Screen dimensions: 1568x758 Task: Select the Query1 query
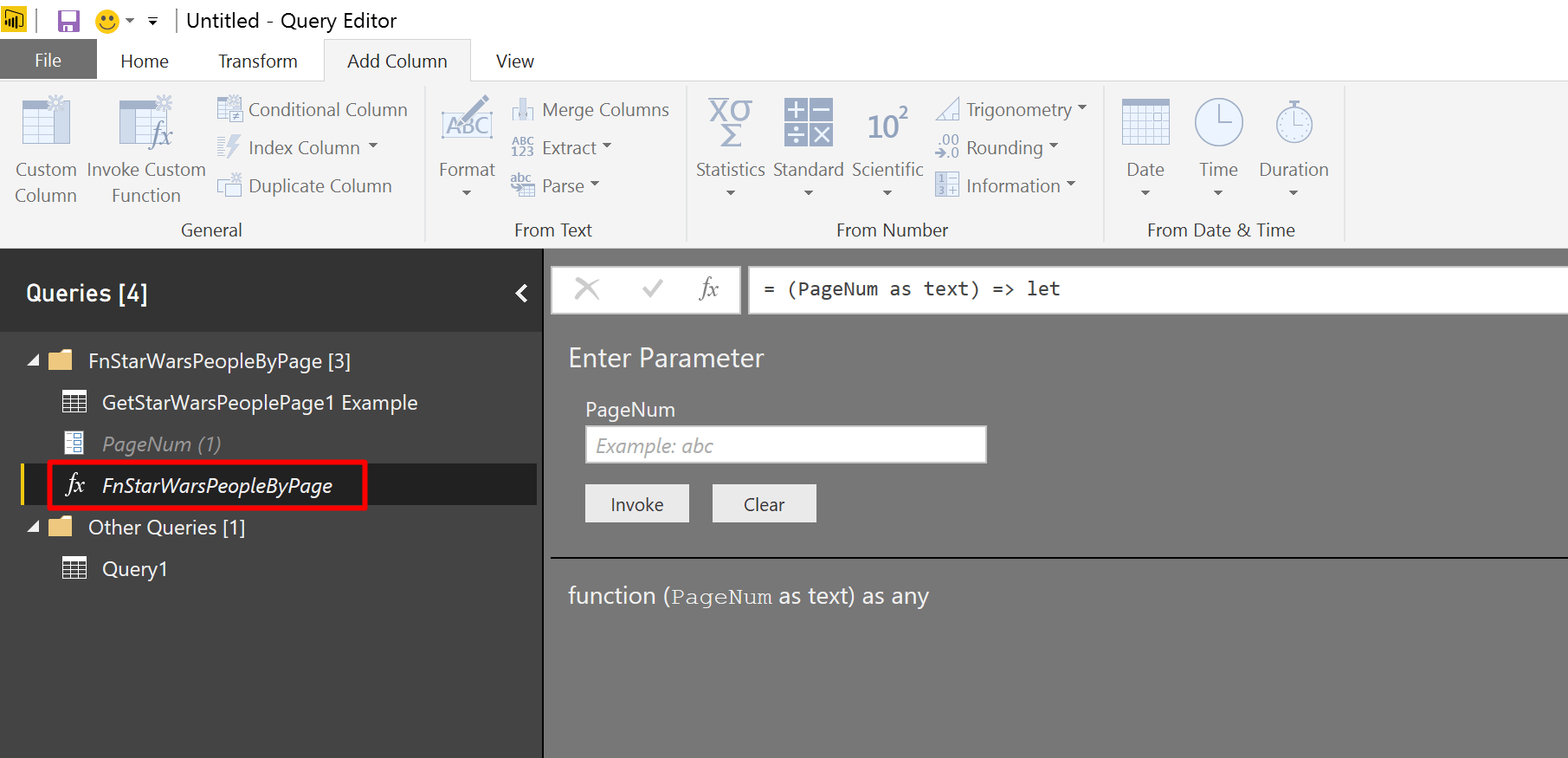[134, 569]
